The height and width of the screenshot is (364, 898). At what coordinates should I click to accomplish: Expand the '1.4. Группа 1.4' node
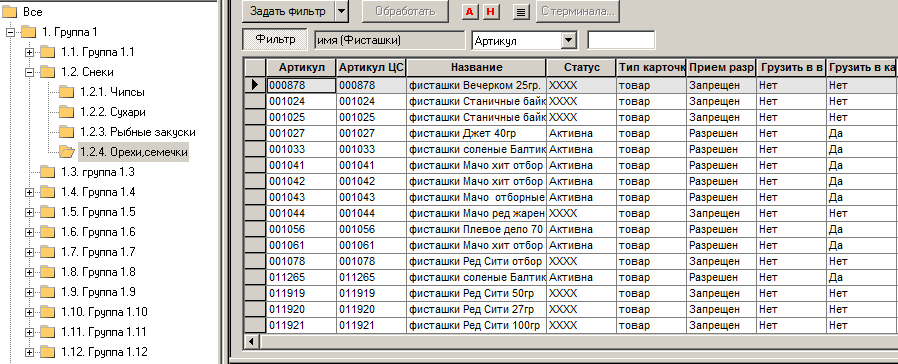point(29,192)
